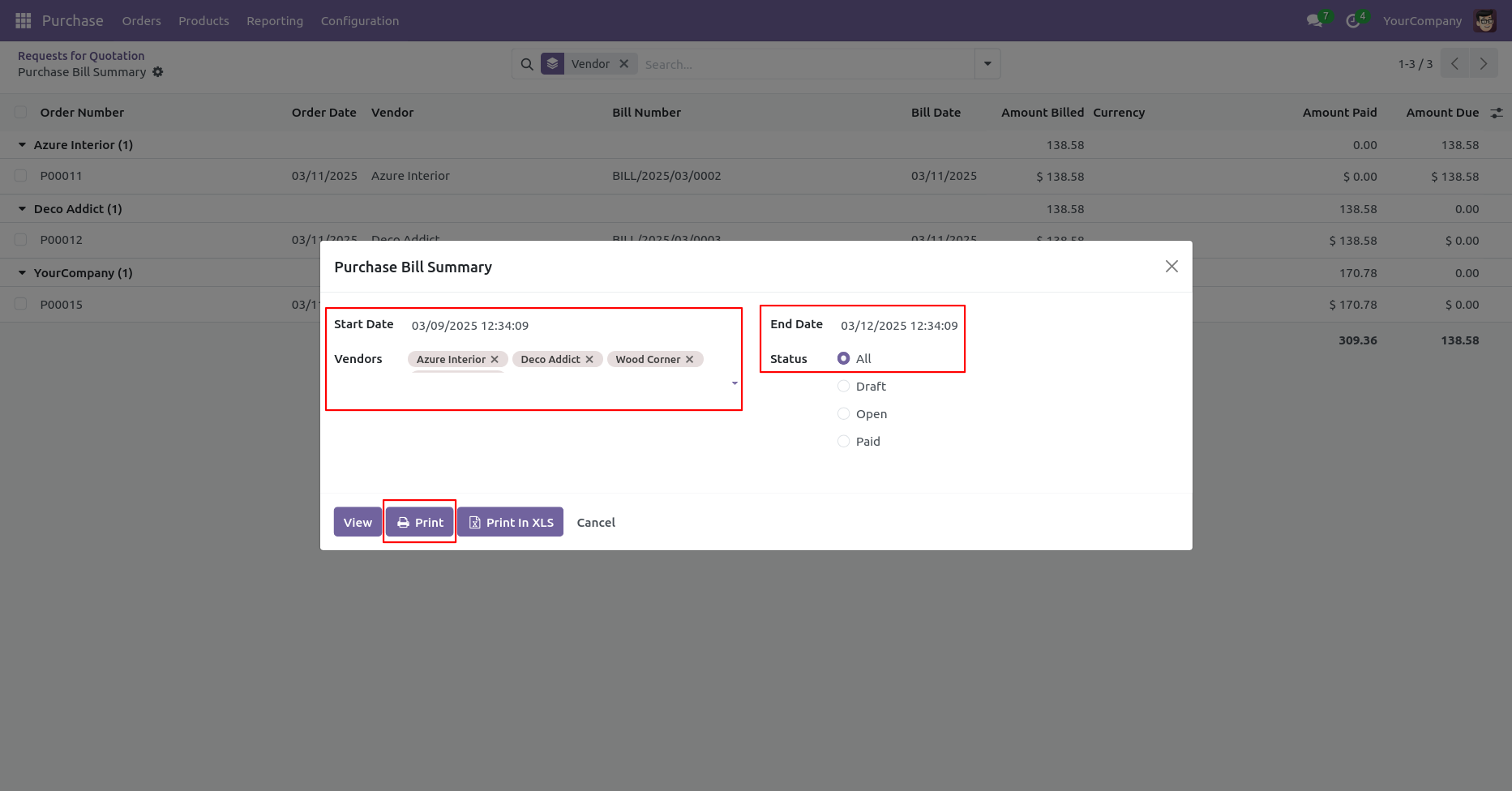Screen dimensions: 1512x791
Task: Sort by Amount Due column header
Action: click(x=1442, y=113)
